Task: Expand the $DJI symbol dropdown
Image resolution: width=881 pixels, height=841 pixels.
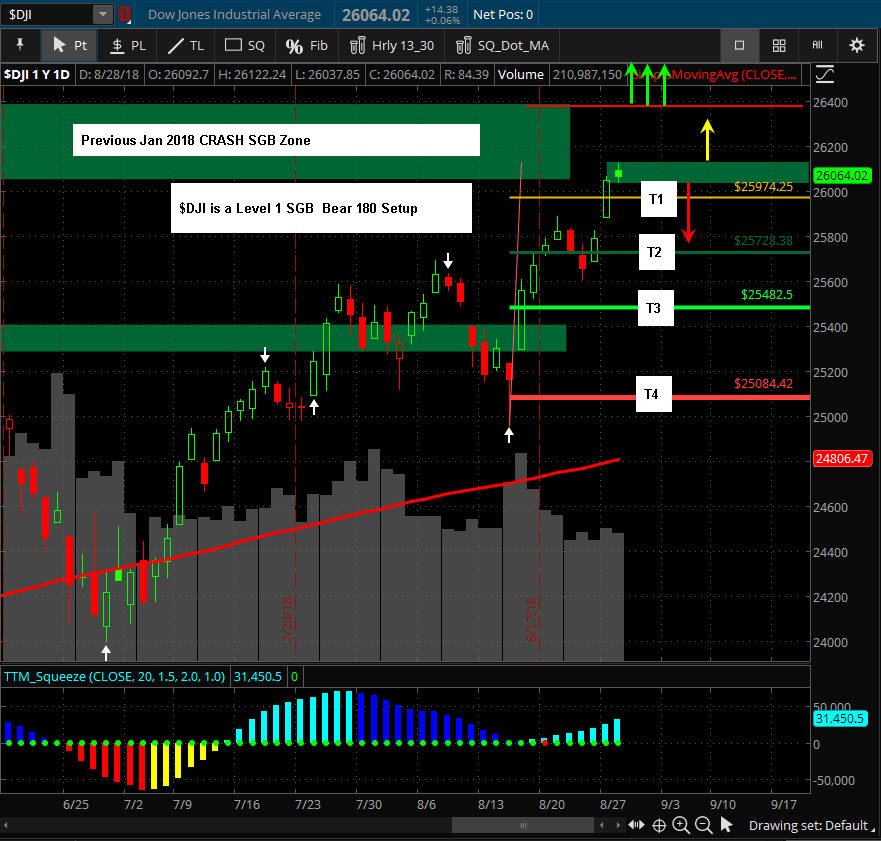Action: (x=103, y=15)
